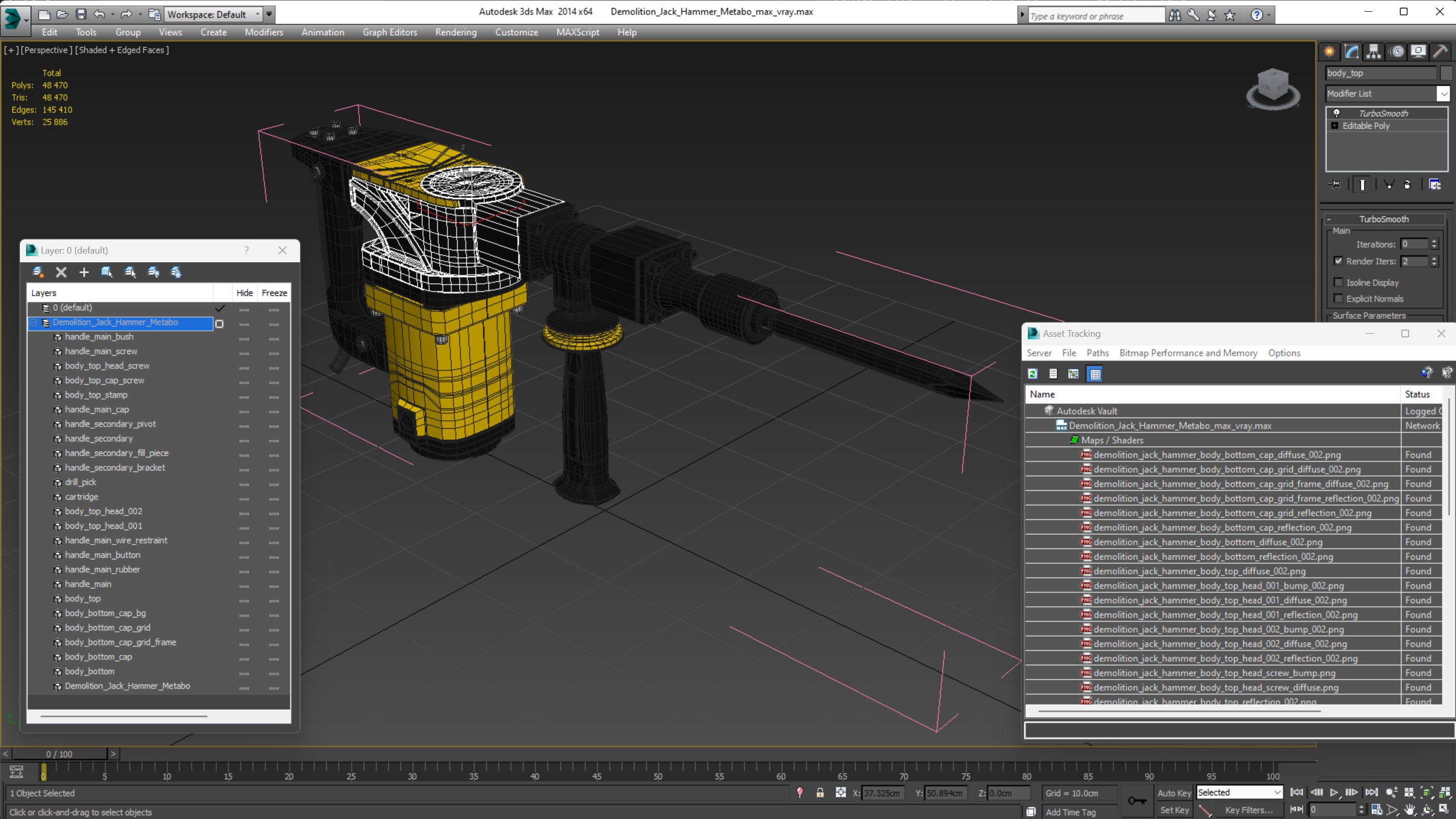1456x819 pixels.
Task: Expand the Editable Poly stack entry
Action: click(1335, 126)
